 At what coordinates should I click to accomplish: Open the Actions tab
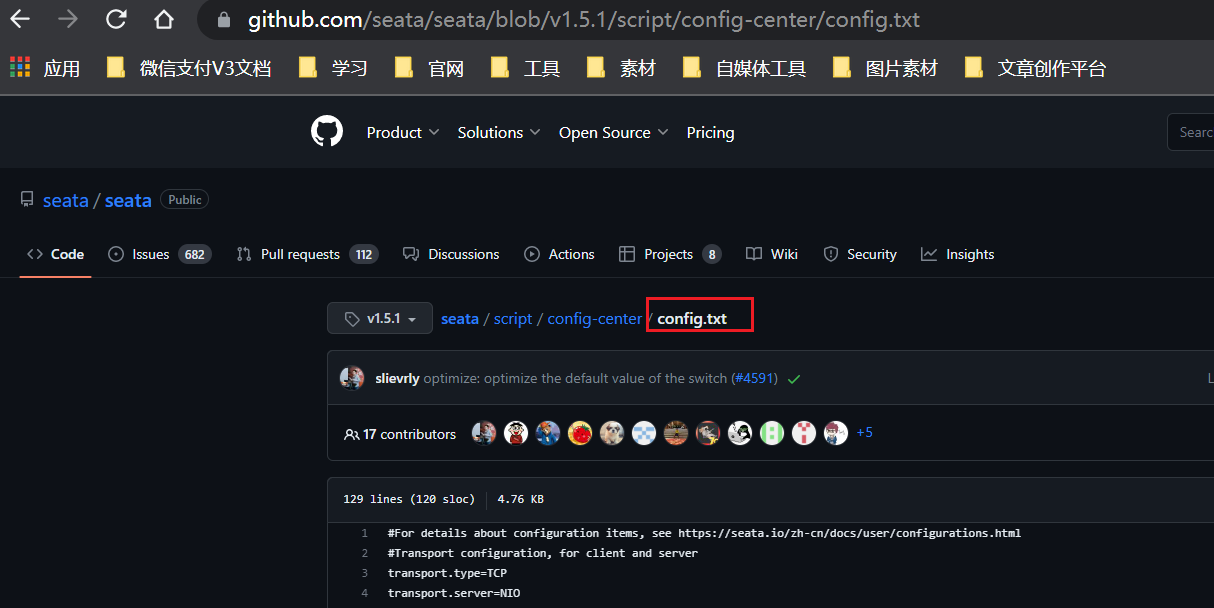[559, 254]
